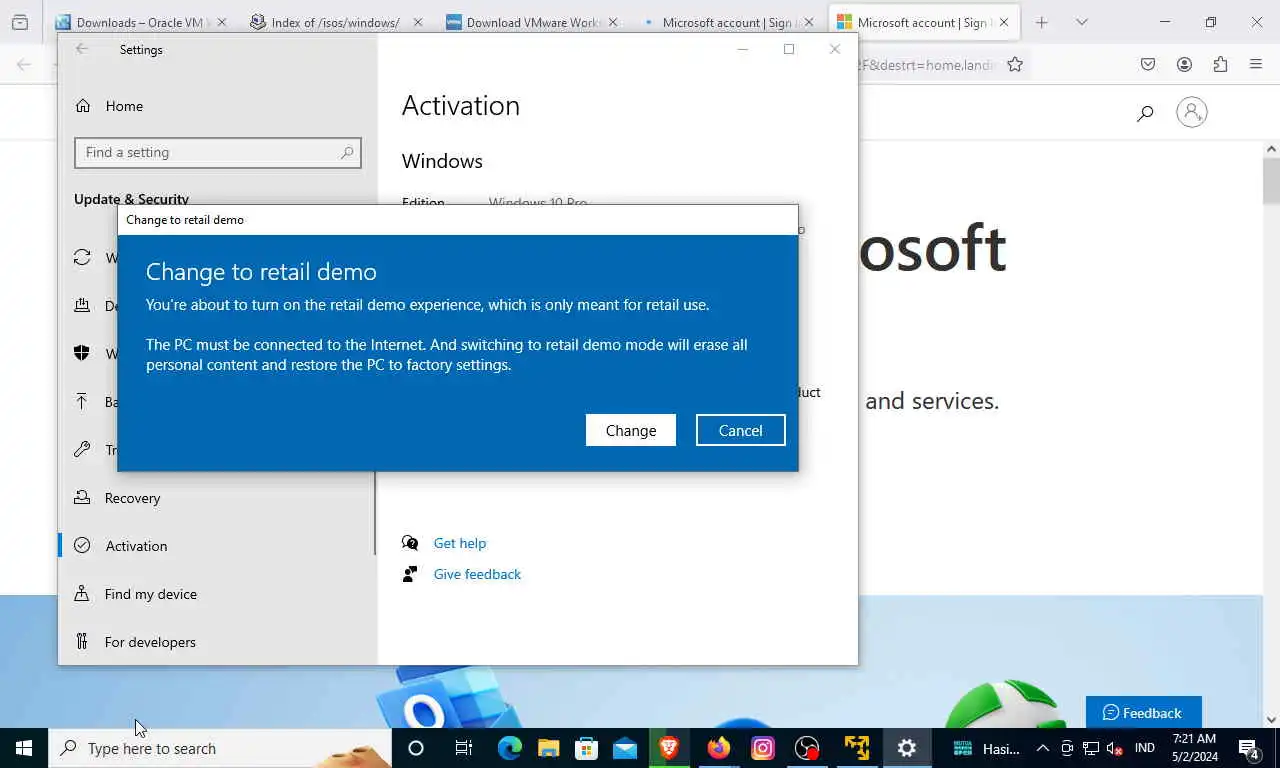The width and height of the screenshot is (1280, 768).
Task: Open the Feedback button on webpage
Action: (1143, 713)
